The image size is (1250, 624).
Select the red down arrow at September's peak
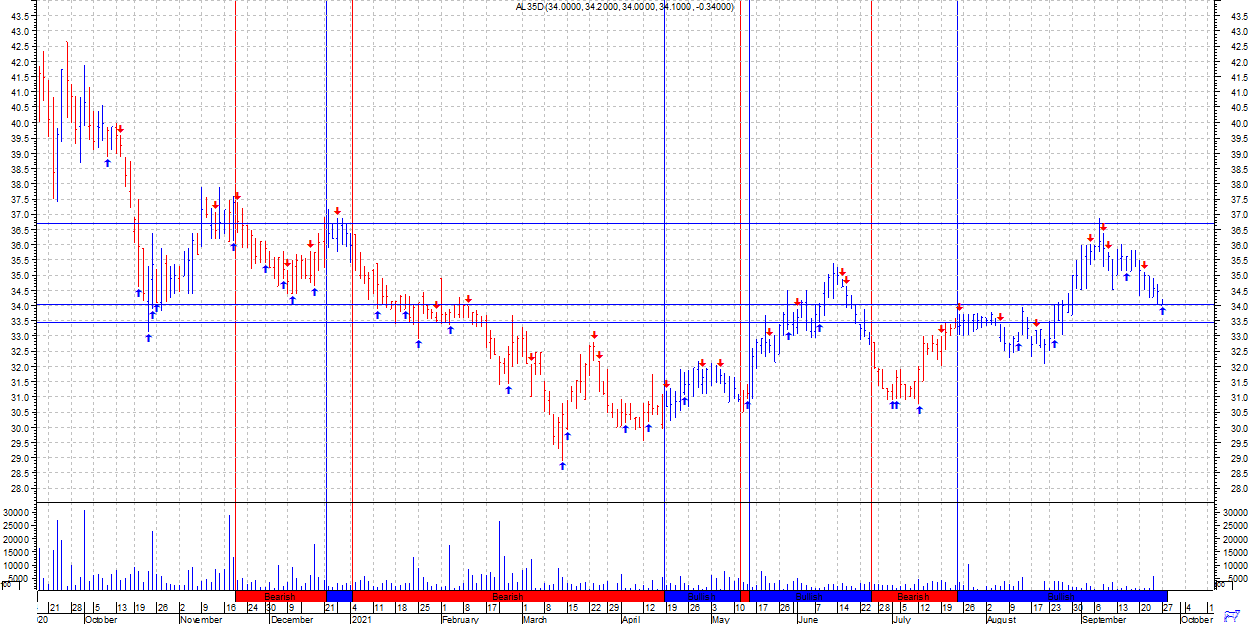pyautogui.click(x=1103, y=227)
